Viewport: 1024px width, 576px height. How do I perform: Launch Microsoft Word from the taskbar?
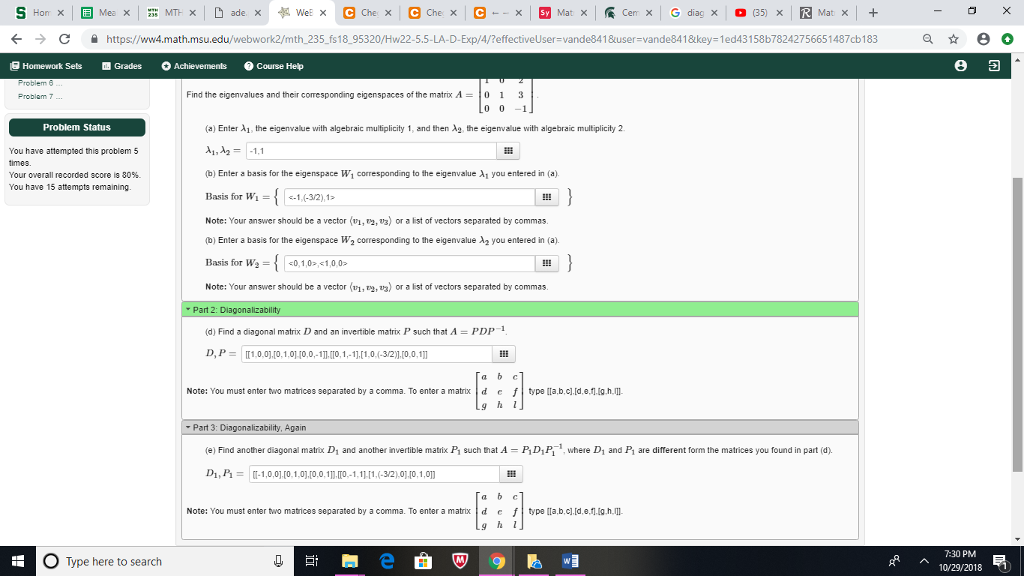[x=569, y=562]
